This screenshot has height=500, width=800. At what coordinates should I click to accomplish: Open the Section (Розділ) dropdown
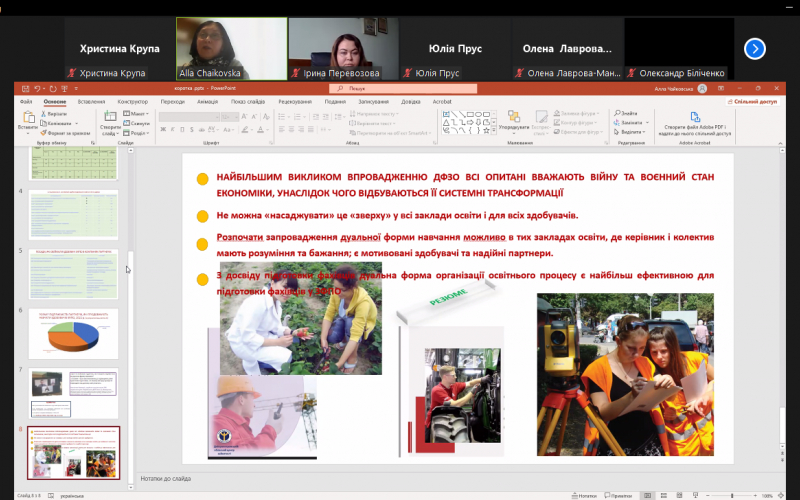click(136, 133)
